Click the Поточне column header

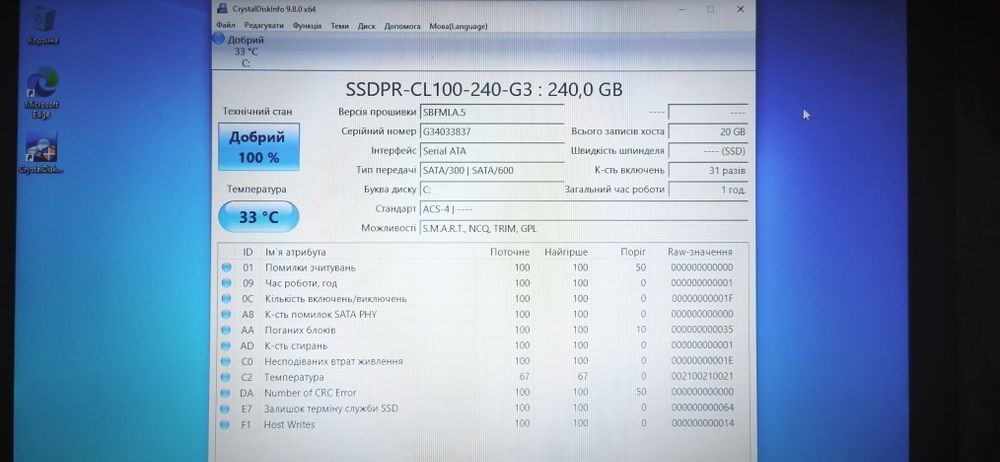click(x=509, y=252)
